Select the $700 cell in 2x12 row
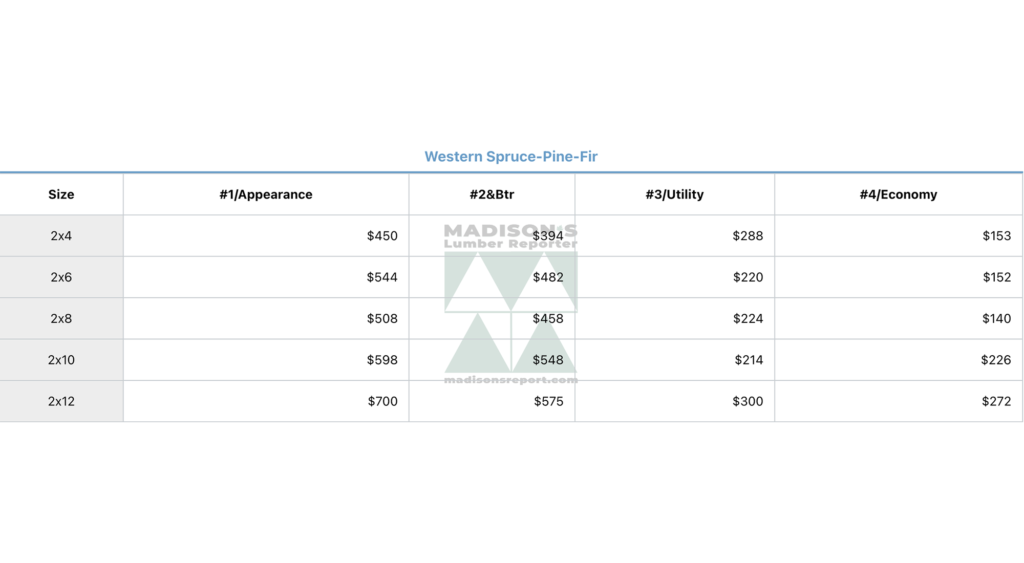The image size is (1024, 563). [x=266, y=401]
